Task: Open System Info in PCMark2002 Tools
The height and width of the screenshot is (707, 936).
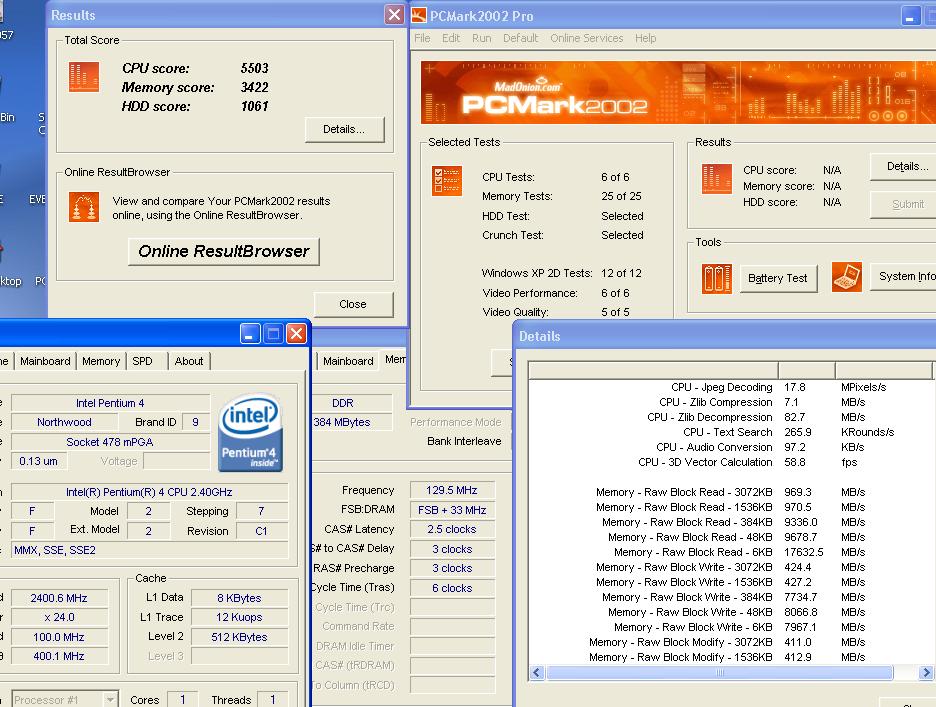Action: (903, 276)
